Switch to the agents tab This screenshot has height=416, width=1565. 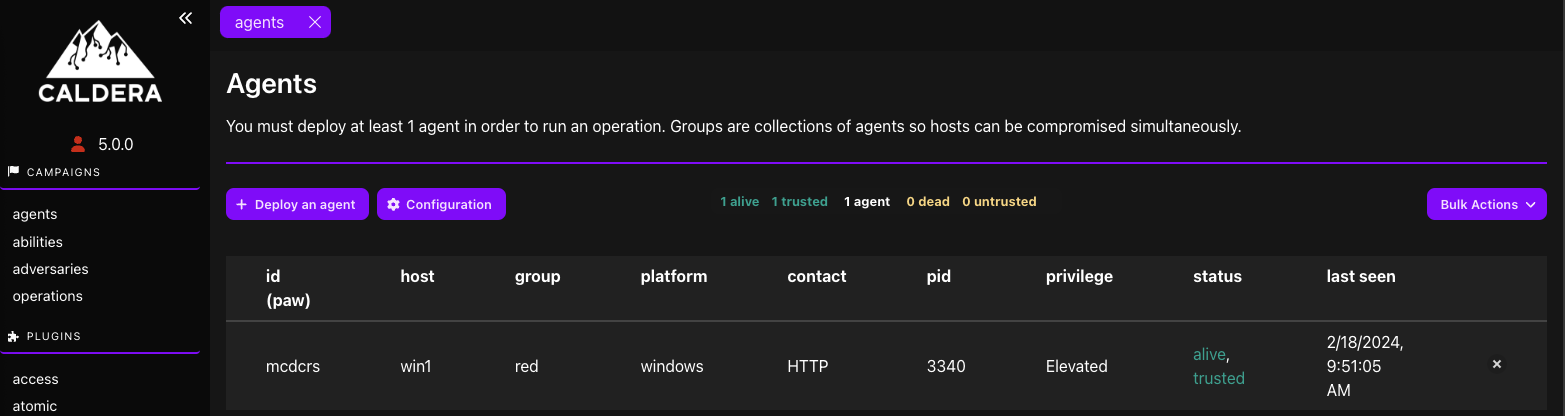[259, 22]
